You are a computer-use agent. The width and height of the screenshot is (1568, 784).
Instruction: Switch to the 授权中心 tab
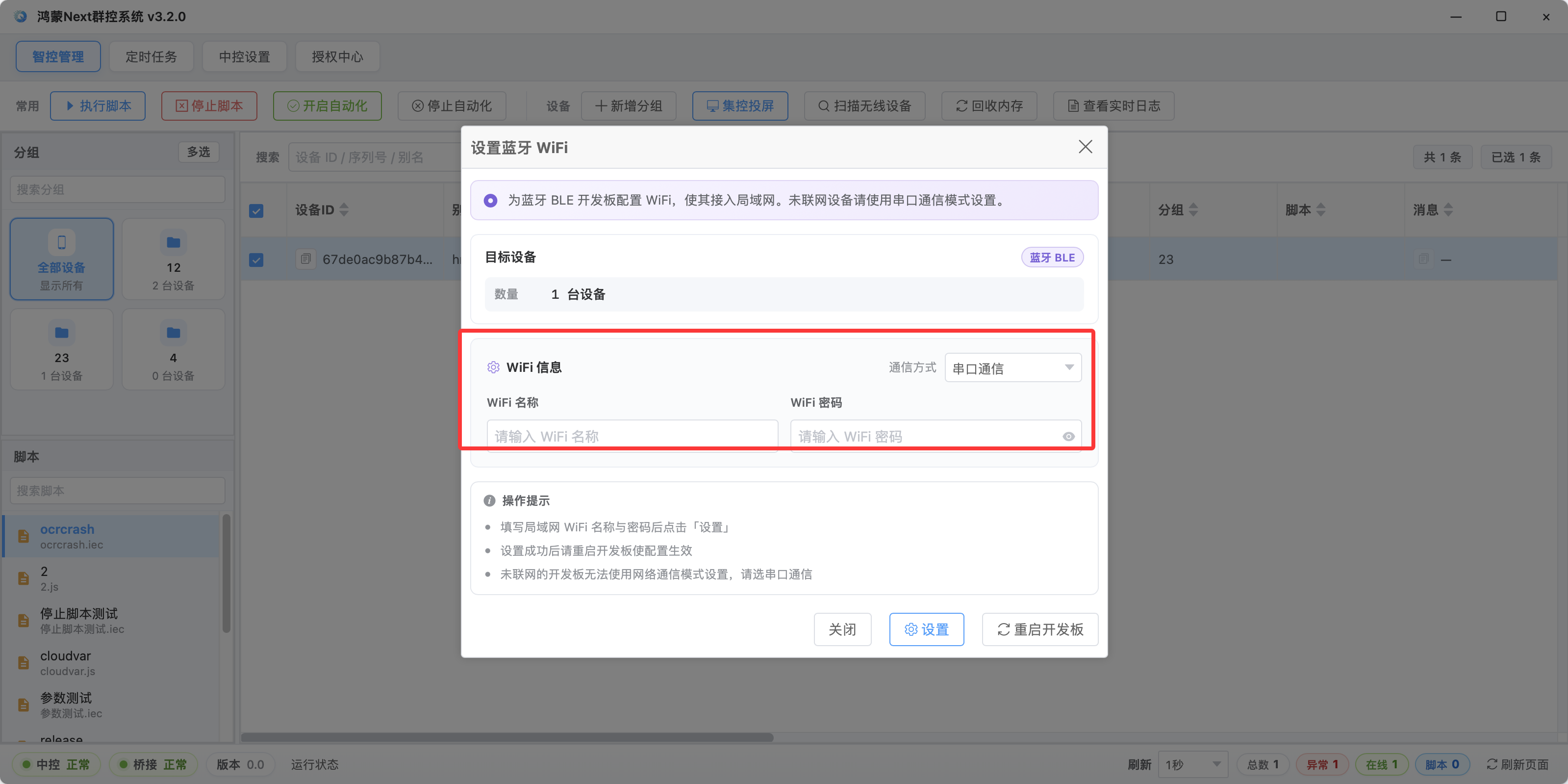(x=337, y=56)
